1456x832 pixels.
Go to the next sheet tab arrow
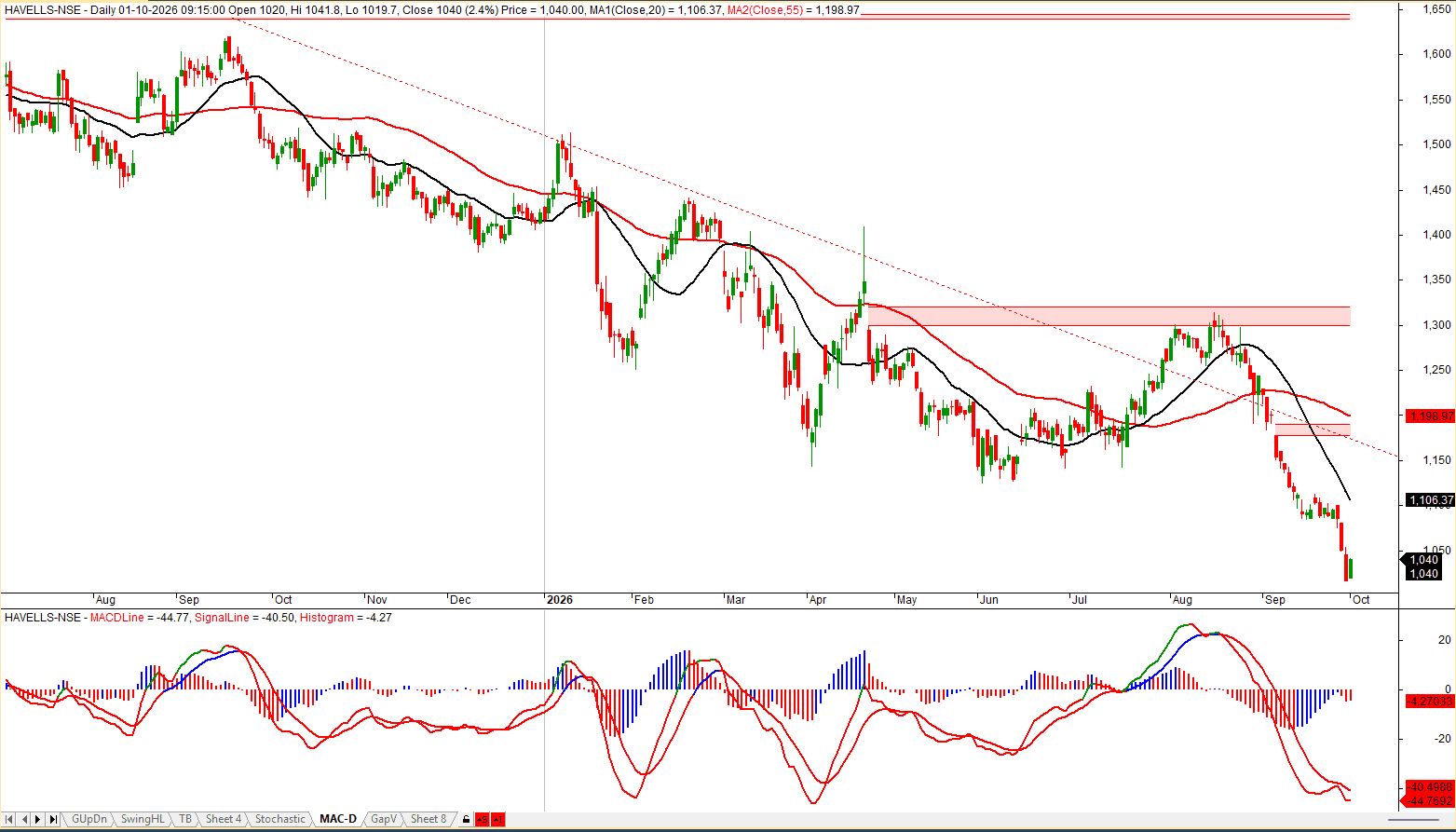[38, 819]
